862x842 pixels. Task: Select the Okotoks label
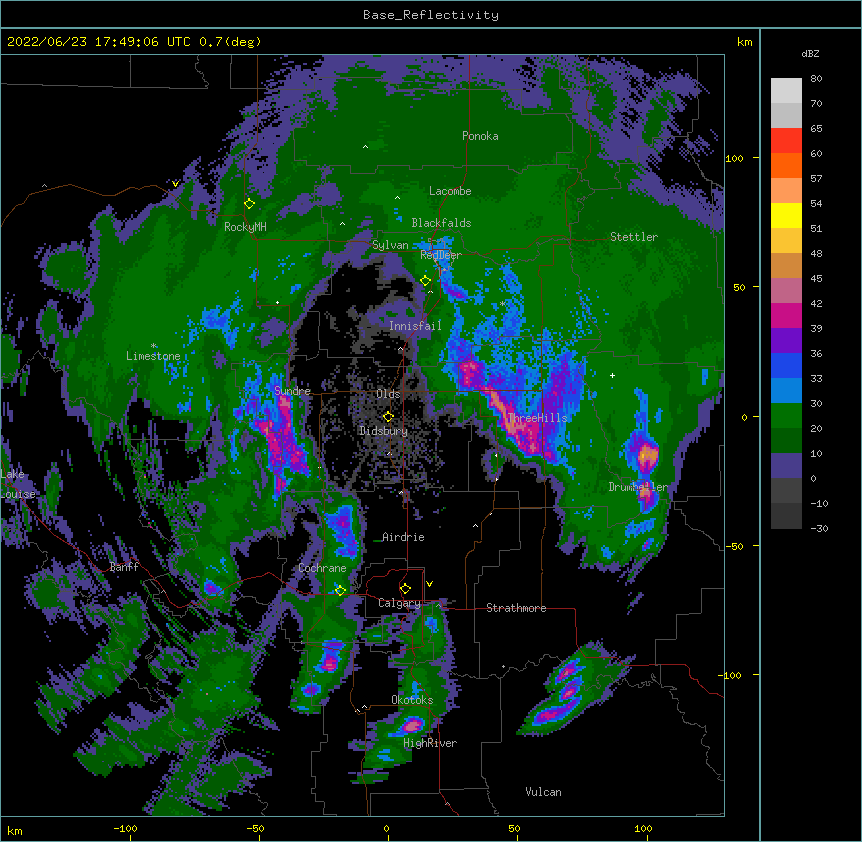412,700
